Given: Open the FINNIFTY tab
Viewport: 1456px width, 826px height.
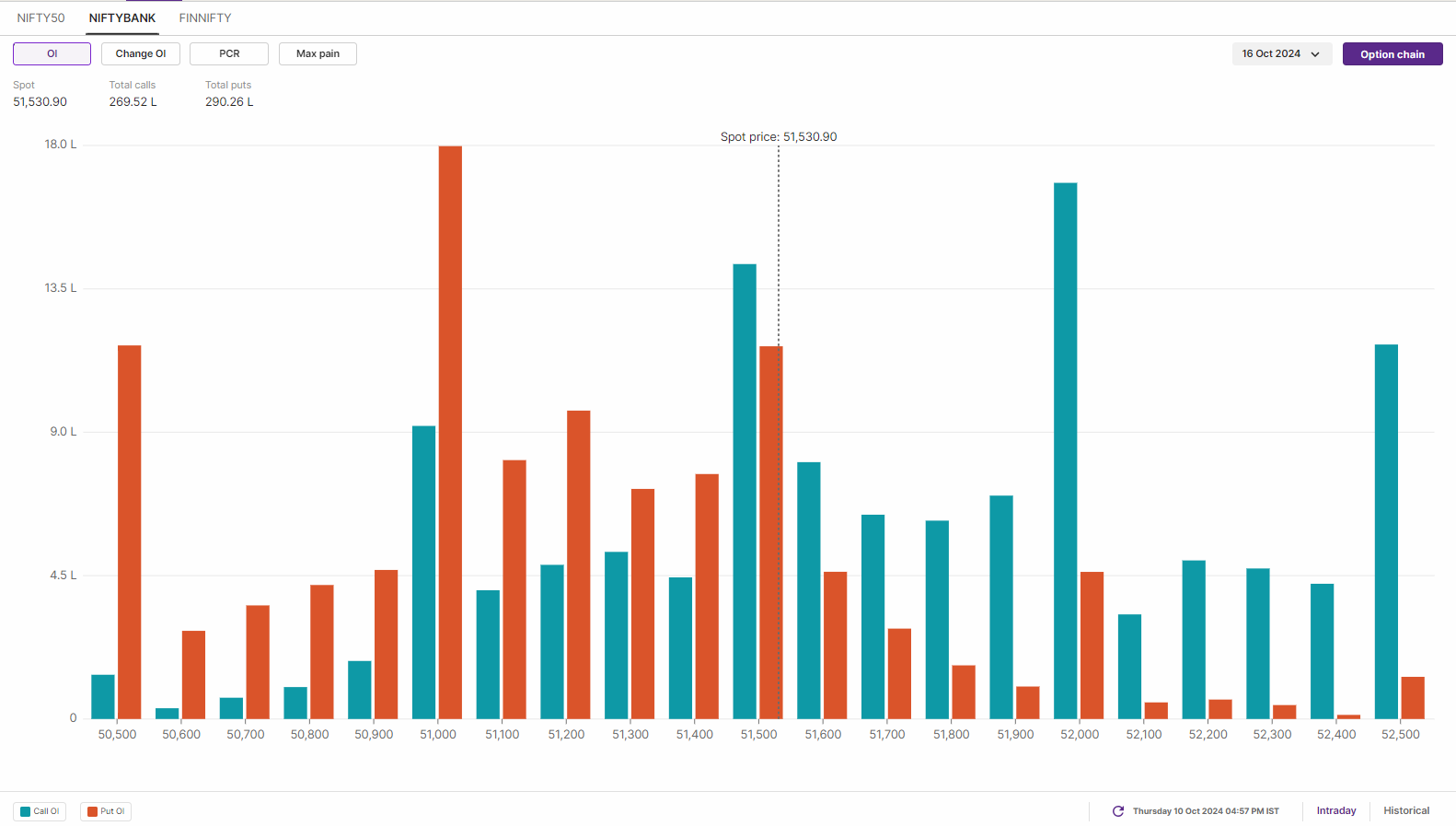Looking at the screenshot, I should point(205,18).
